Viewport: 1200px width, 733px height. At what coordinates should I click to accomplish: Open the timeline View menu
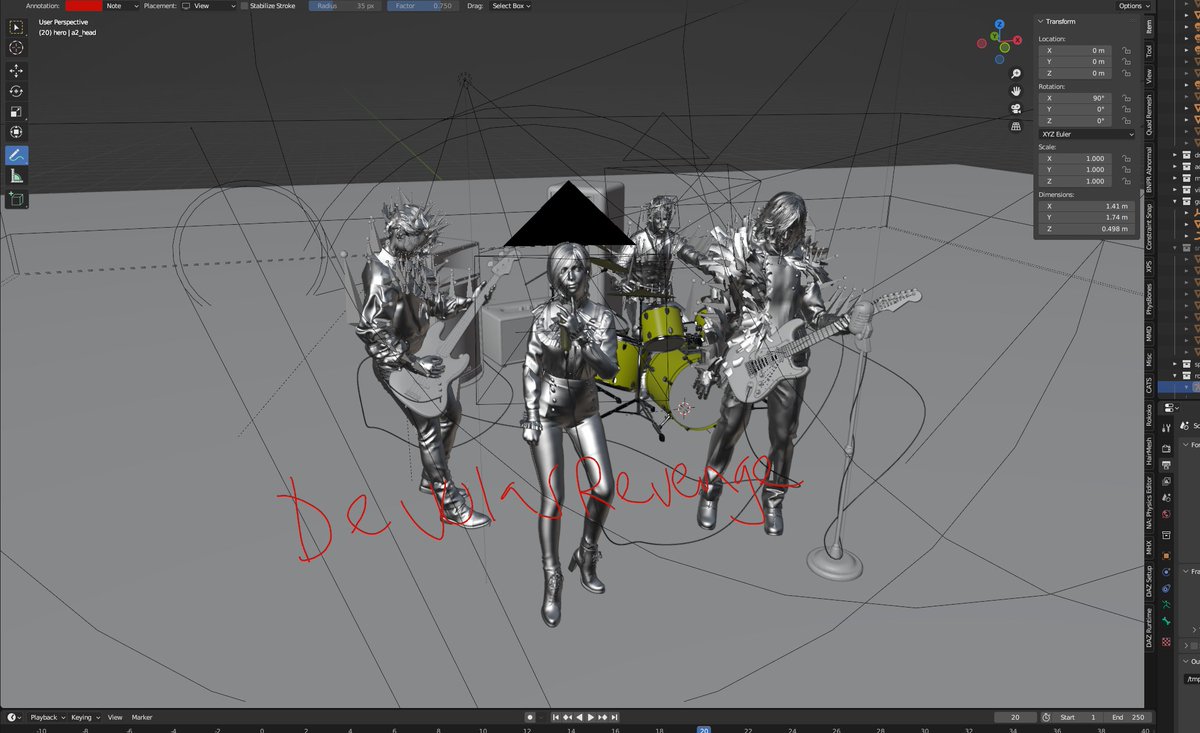point(115,717)
